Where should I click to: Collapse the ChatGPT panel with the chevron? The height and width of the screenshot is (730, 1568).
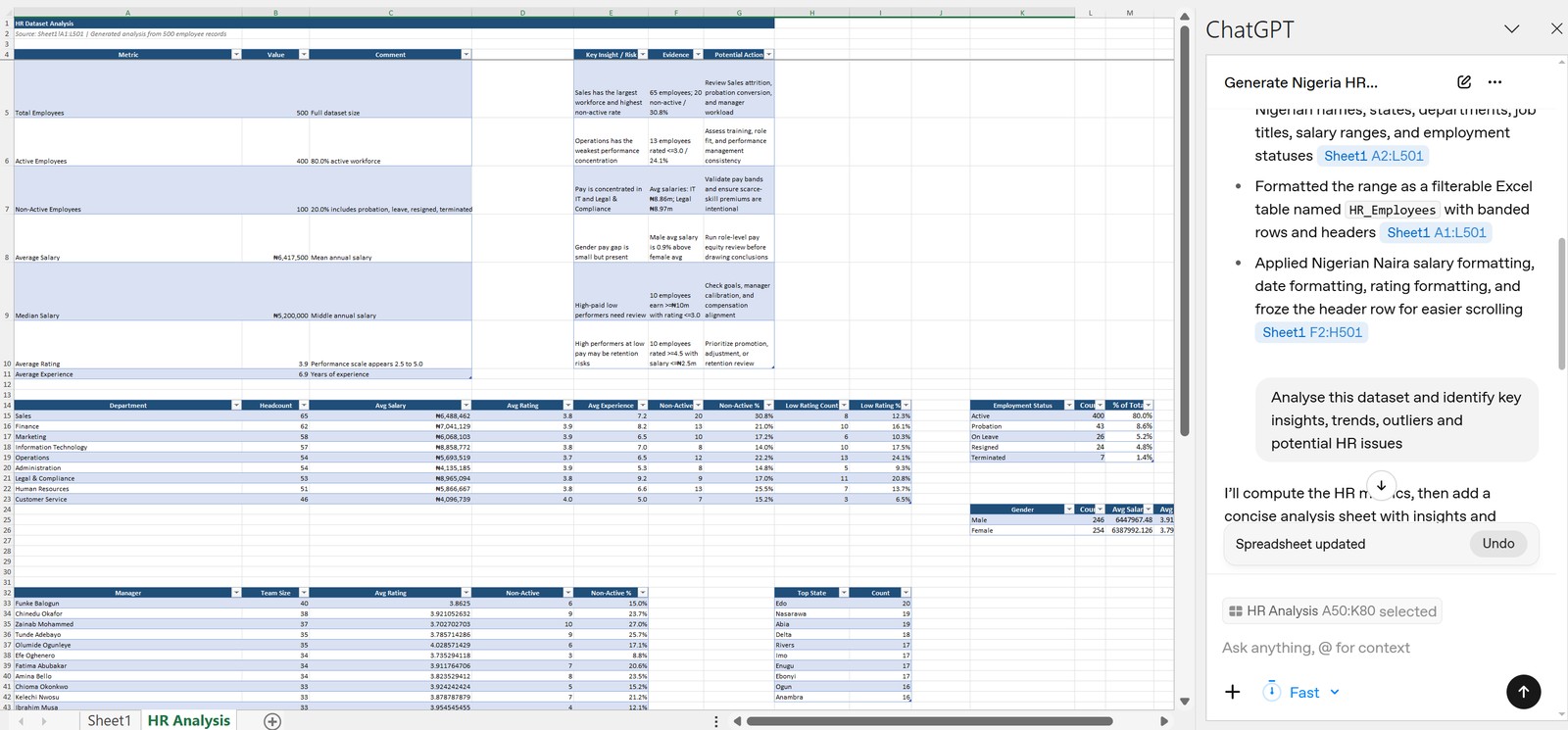click(1512, 29)
